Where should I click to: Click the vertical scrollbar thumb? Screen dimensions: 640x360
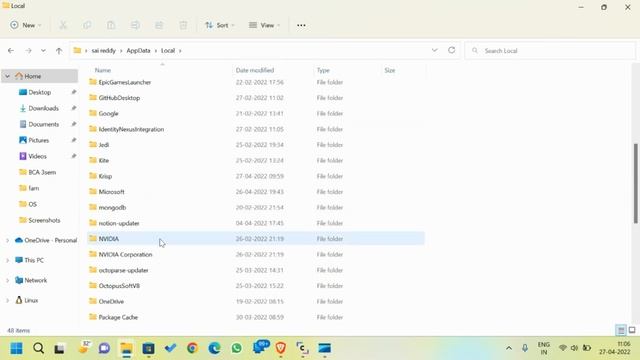[x=636, y=184]
